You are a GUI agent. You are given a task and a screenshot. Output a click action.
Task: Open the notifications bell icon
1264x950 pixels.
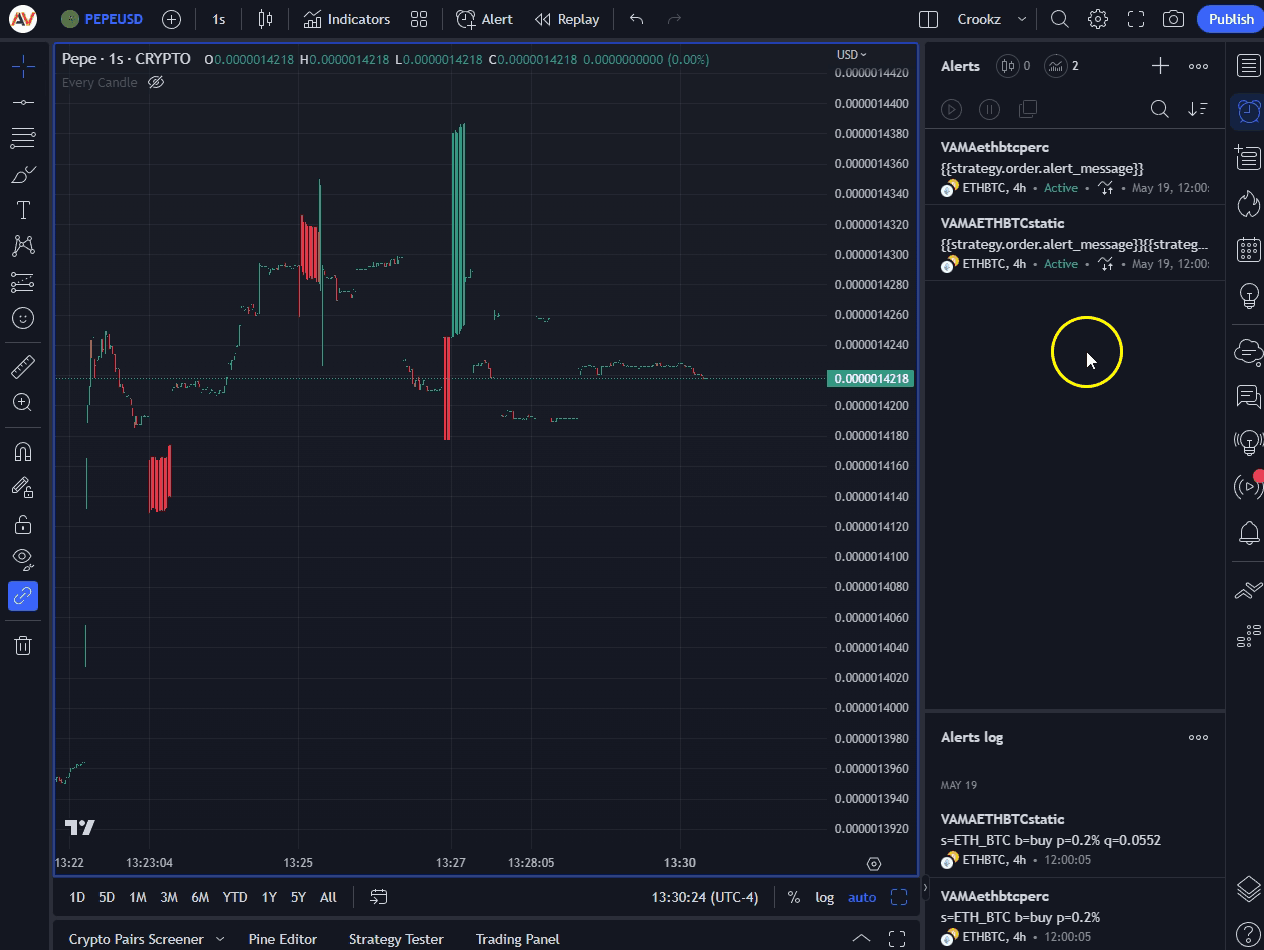pyautogui.click(x=1248, y=533)
